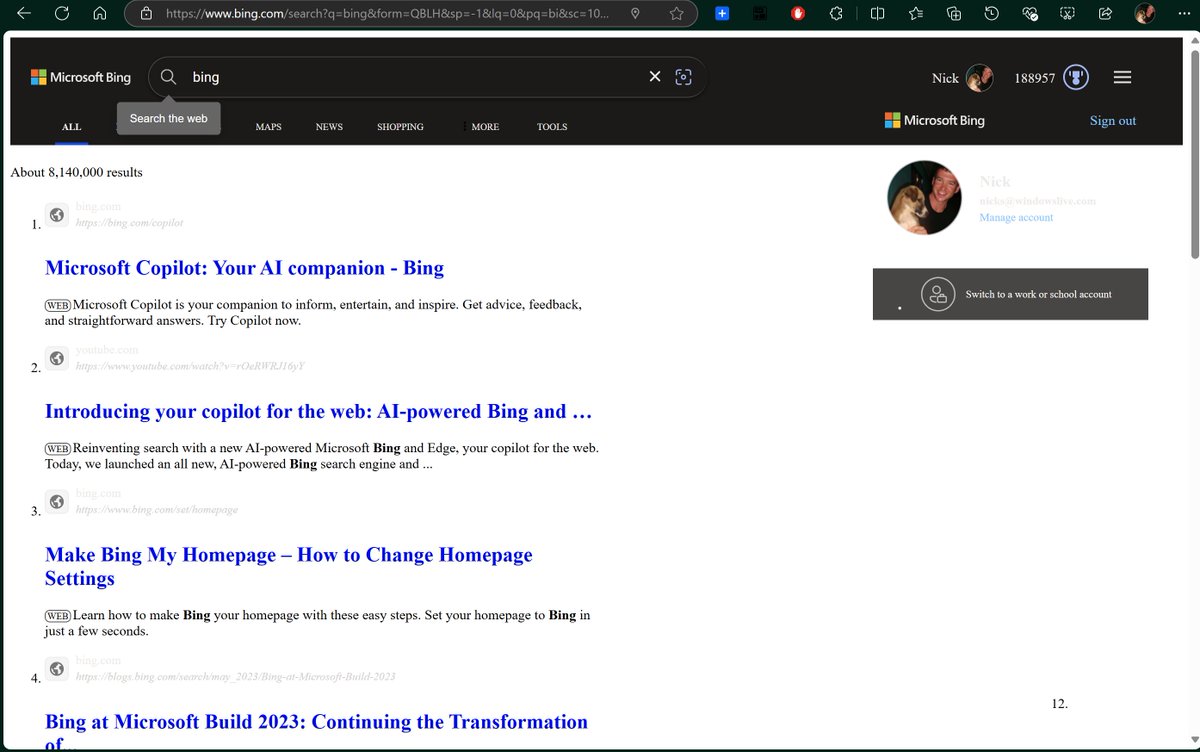Click the Sign out link
The height and width of the screenshot is (752, 1200).
pos(1113,121)
